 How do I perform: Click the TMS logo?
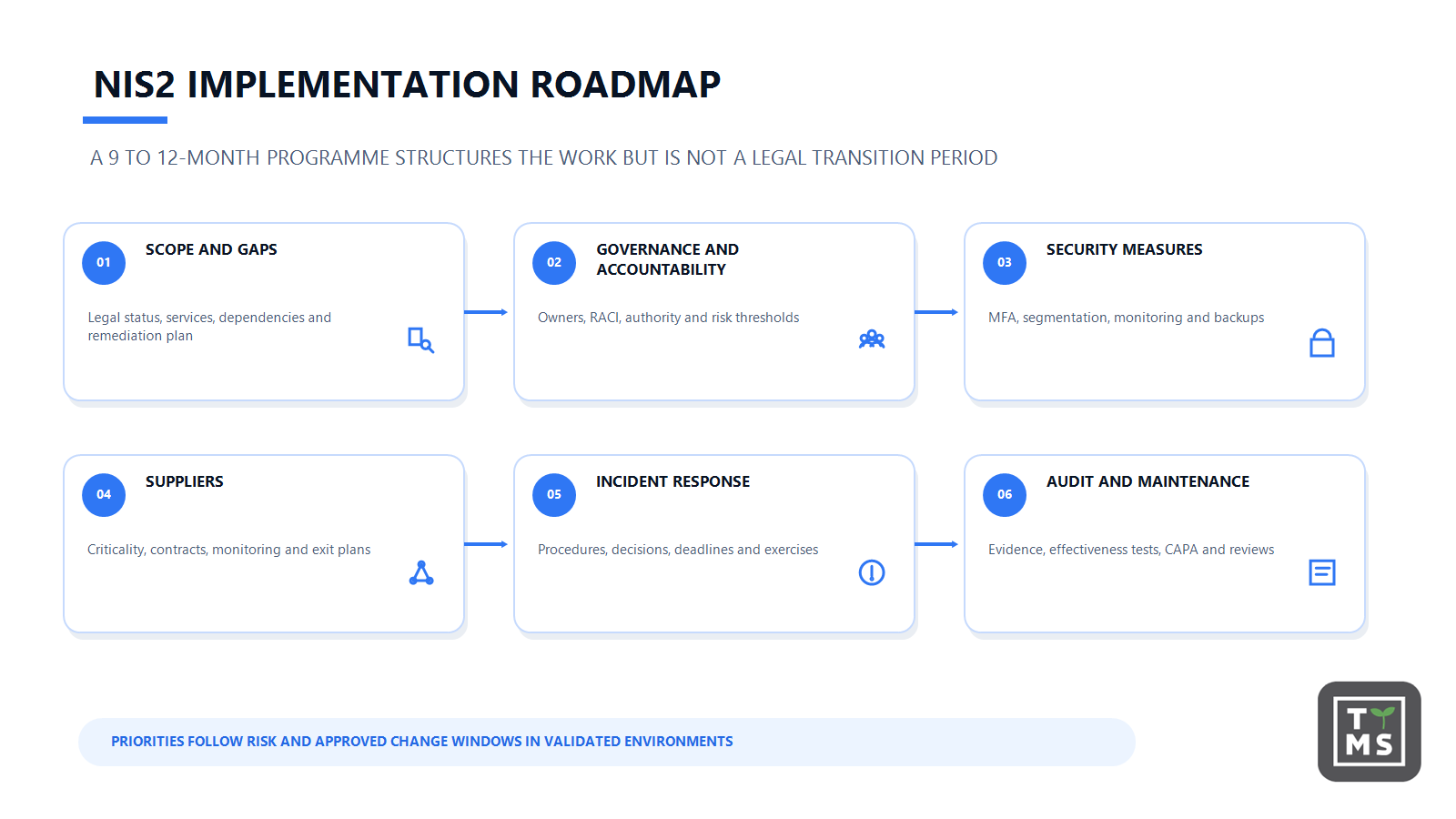[1370, 732]
